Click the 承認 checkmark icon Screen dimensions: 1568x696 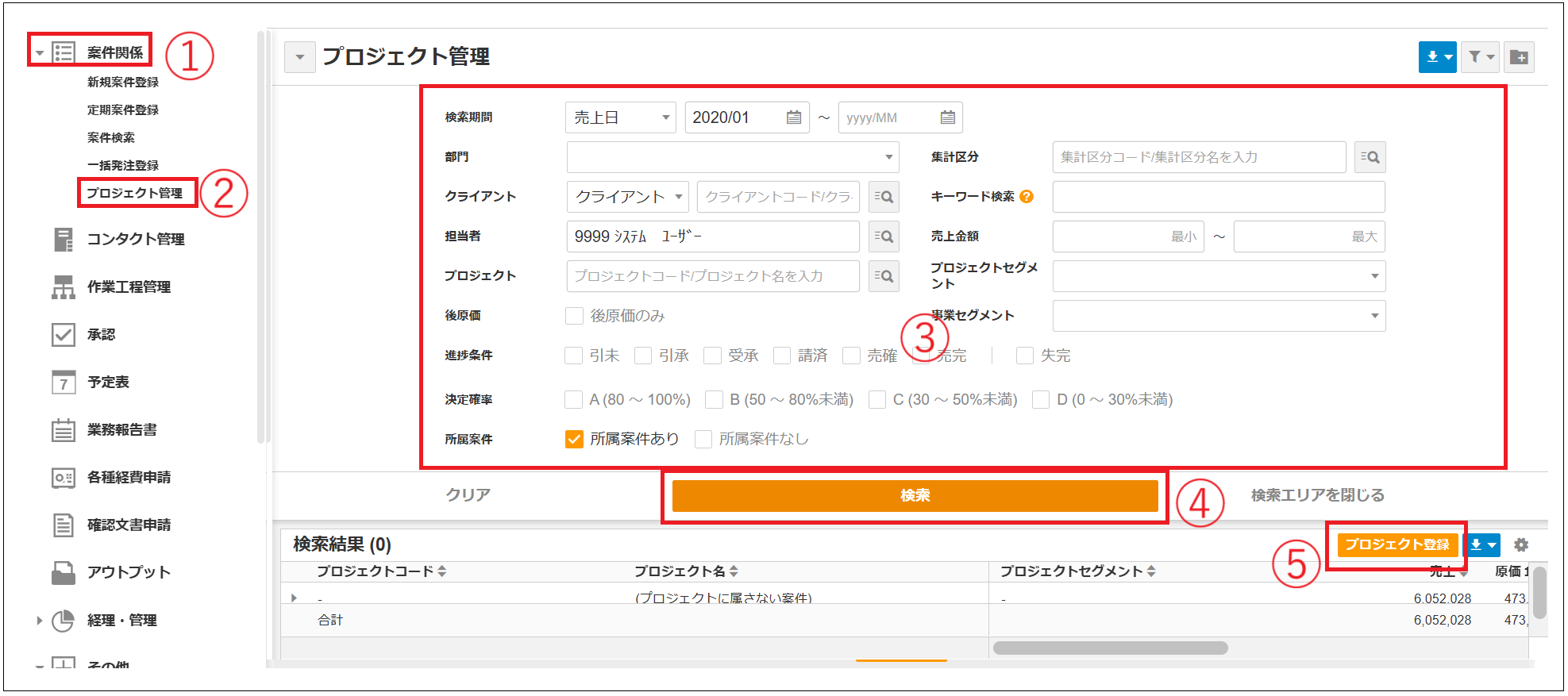tap(64, 335)
